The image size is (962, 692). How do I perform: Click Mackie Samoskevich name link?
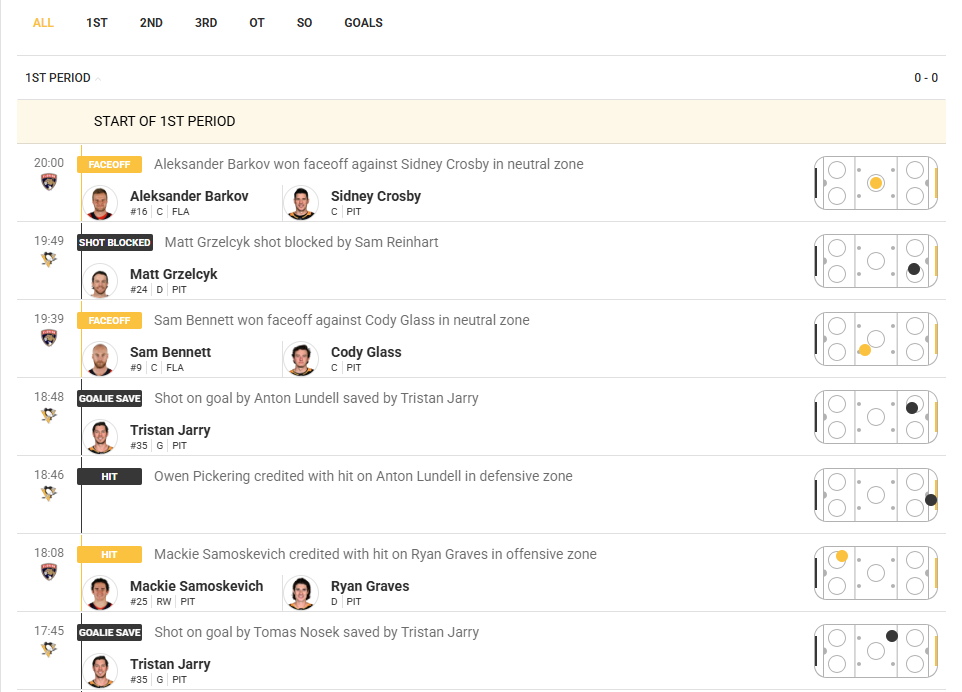(x=196, y=586)
